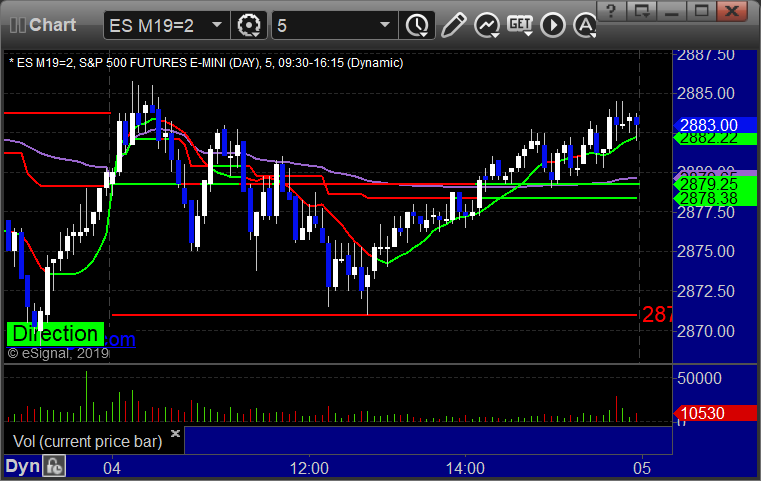The width and height of the screenshot is (761, 481).
Task: Click the chart title ES M19=2 S&P 500 text
Action: [206, 63]
